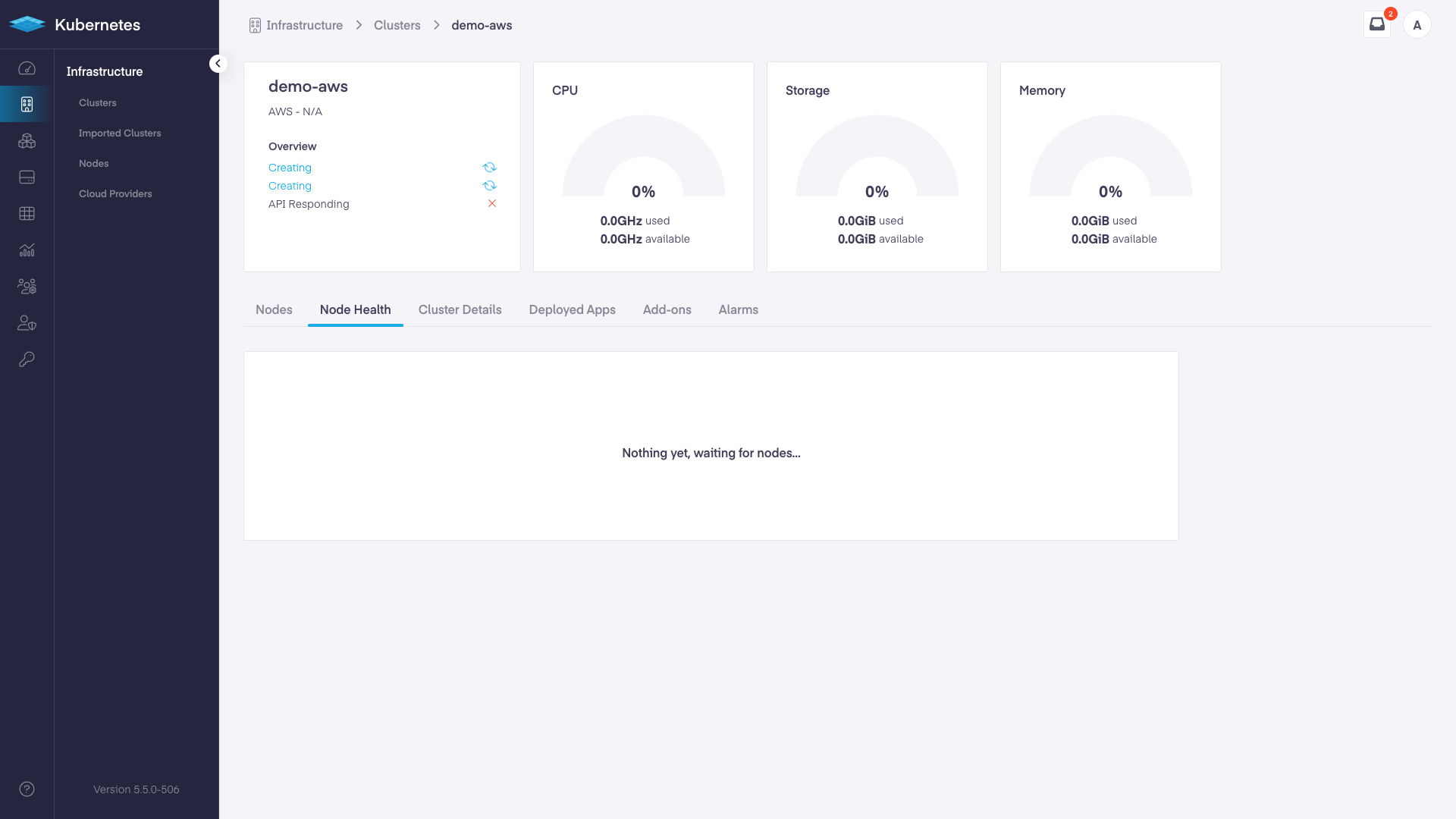The width and height of the screenshot is (1456, 819).
Task: Click the Clusters breadcrumb link
Action: pyautogui.click(x=397, y=25)
